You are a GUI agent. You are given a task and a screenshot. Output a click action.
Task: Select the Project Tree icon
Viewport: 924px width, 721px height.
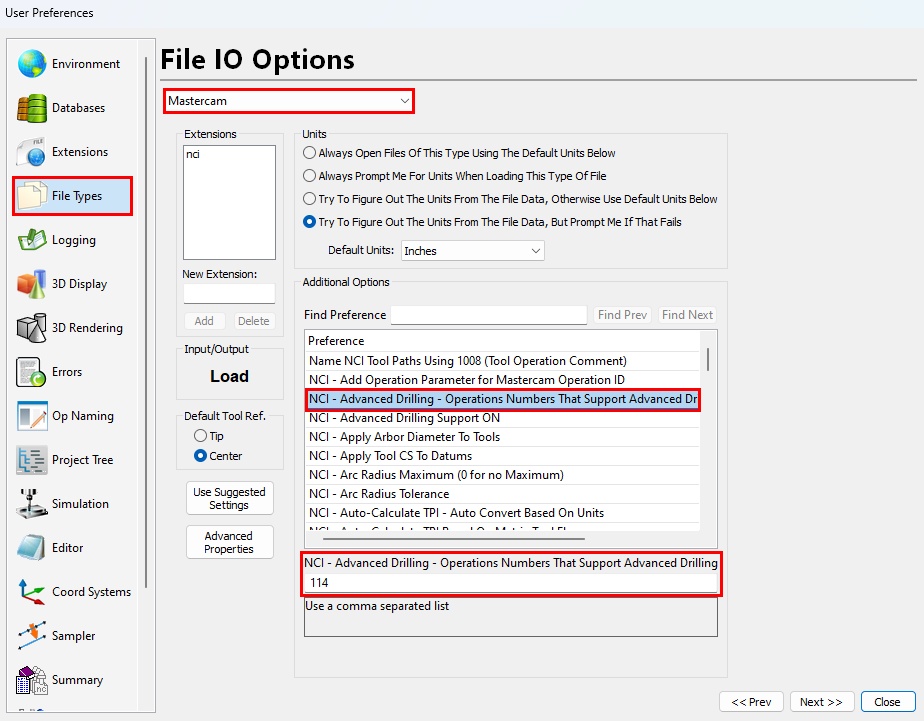(x=32, y=459)
